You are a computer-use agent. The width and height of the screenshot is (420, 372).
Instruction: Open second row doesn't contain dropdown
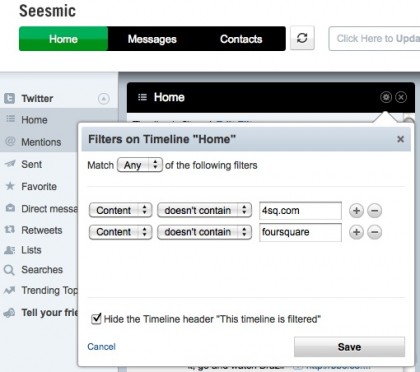[204, 232]
